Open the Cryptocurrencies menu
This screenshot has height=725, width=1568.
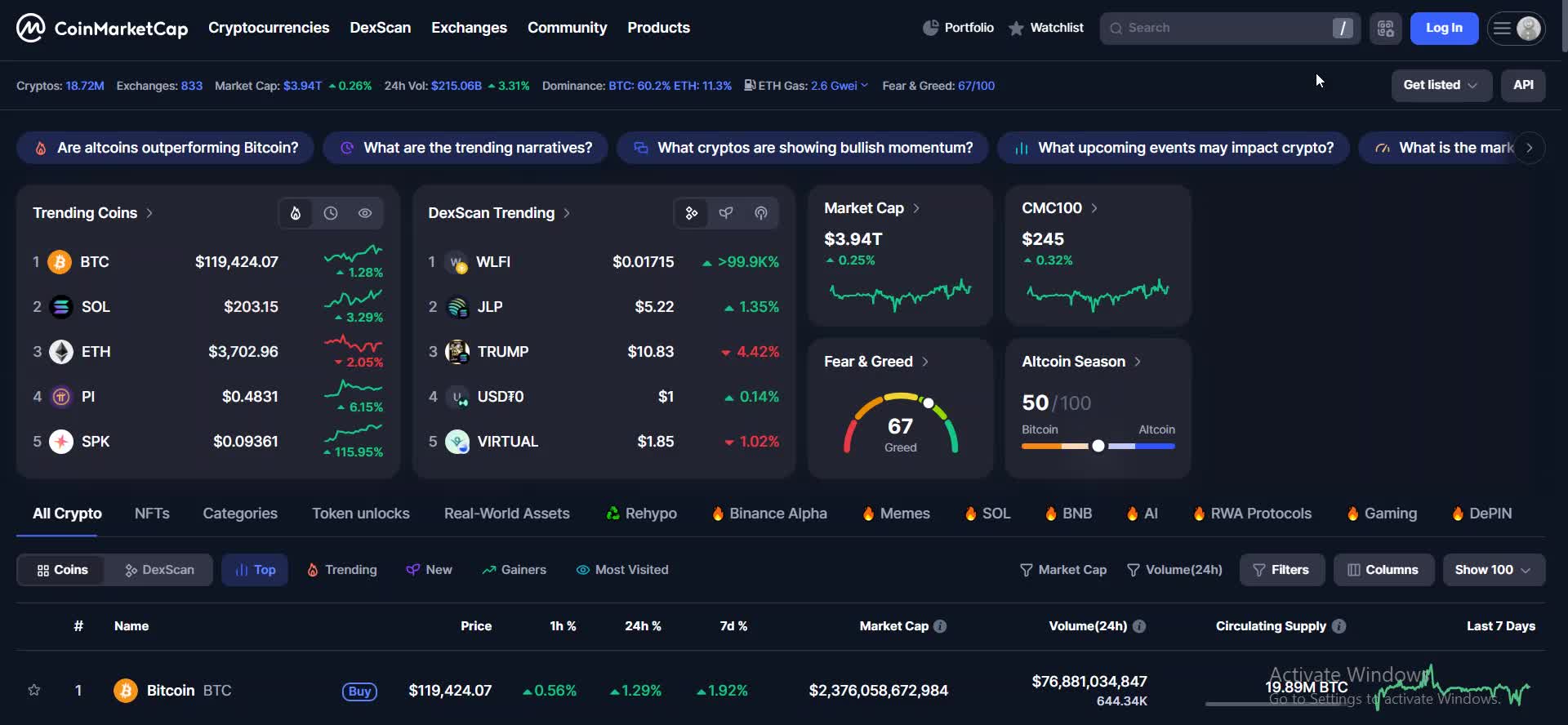tap(269, 28)
